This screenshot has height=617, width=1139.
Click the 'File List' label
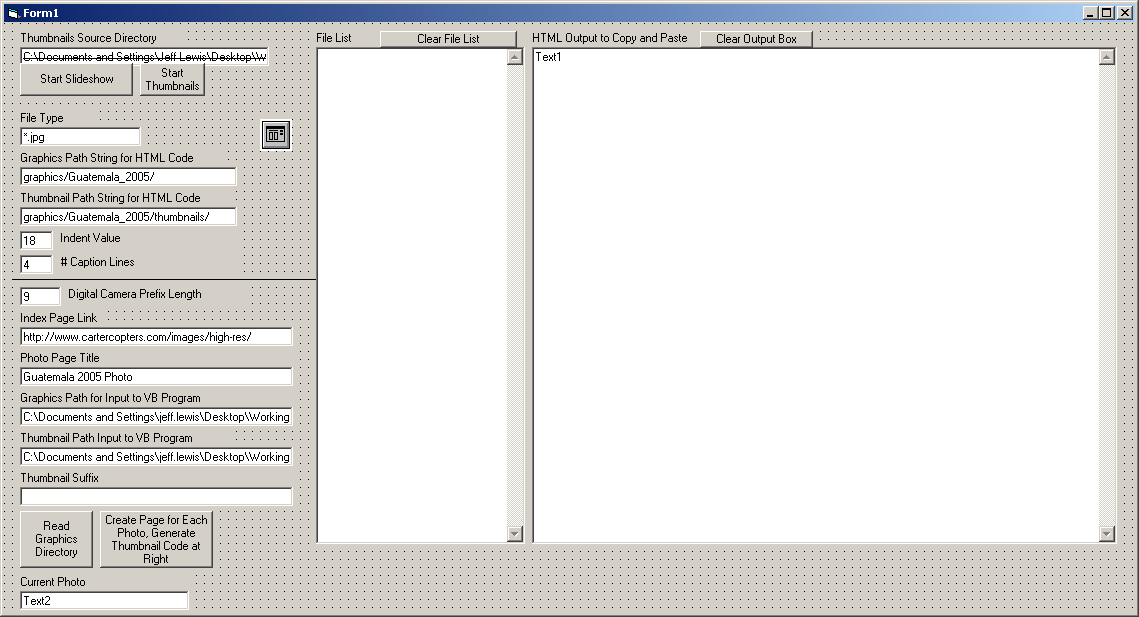pyautogui.click(x=333, y=38)
